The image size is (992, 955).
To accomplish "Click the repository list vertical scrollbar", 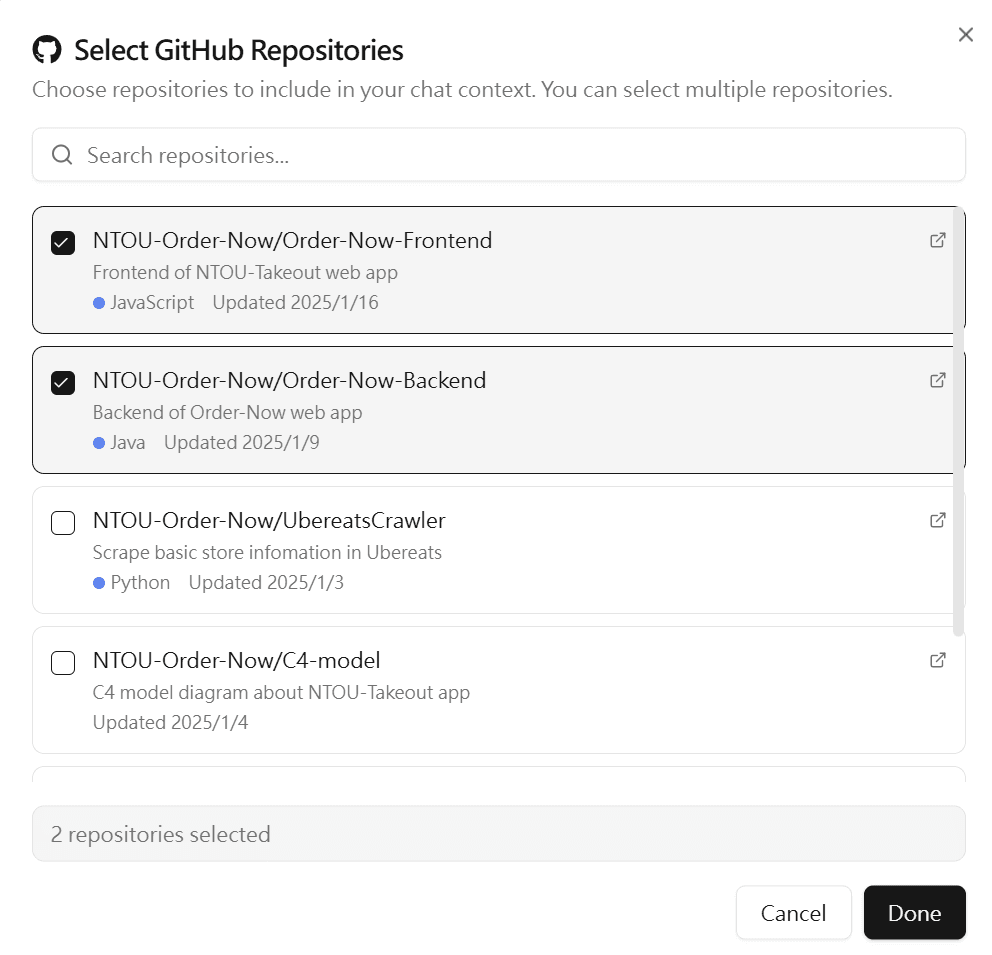I will coord(958,420).
